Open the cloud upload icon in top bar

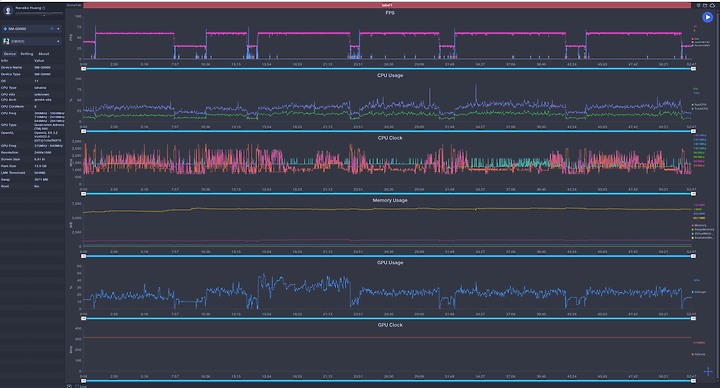coord(712,6)
